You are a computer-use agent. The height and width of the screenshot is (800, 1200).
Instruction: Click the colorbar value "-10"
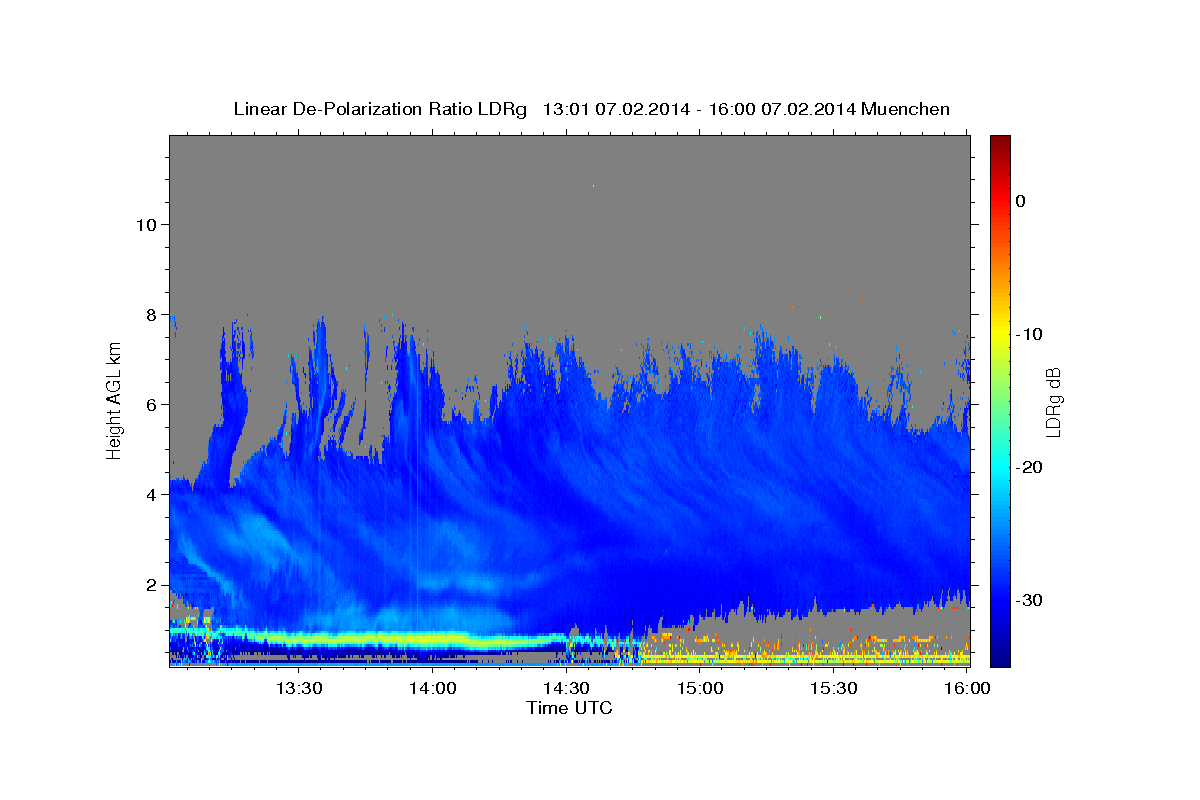tap(1030, 334)
